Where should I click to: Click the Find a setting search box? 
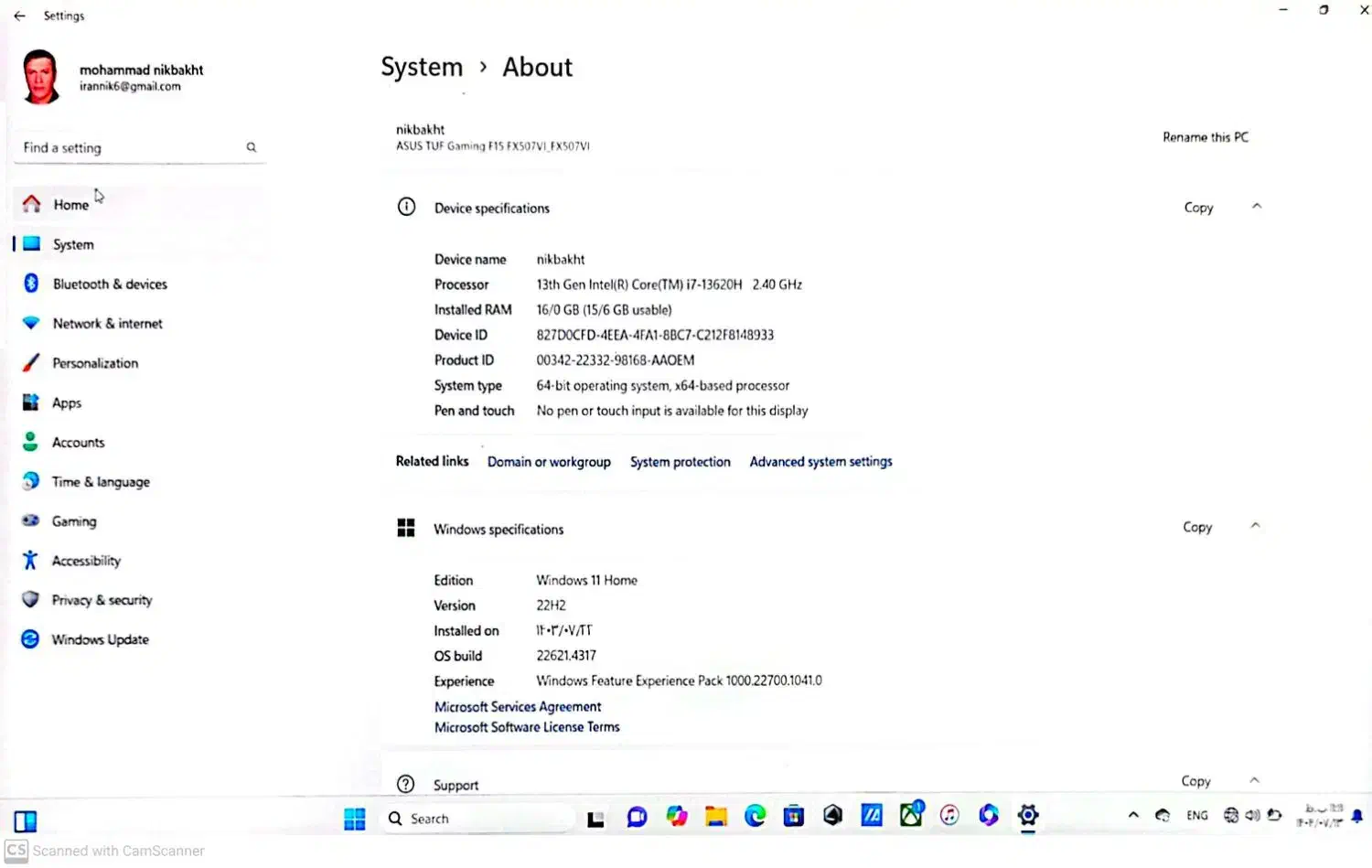point(133,148)
